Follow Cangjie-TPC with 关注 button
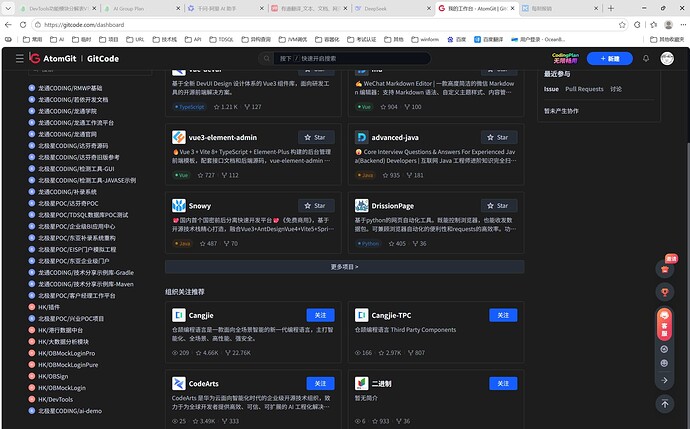The image size is (690, 429). pyautogui.click(x=503, y=315)
